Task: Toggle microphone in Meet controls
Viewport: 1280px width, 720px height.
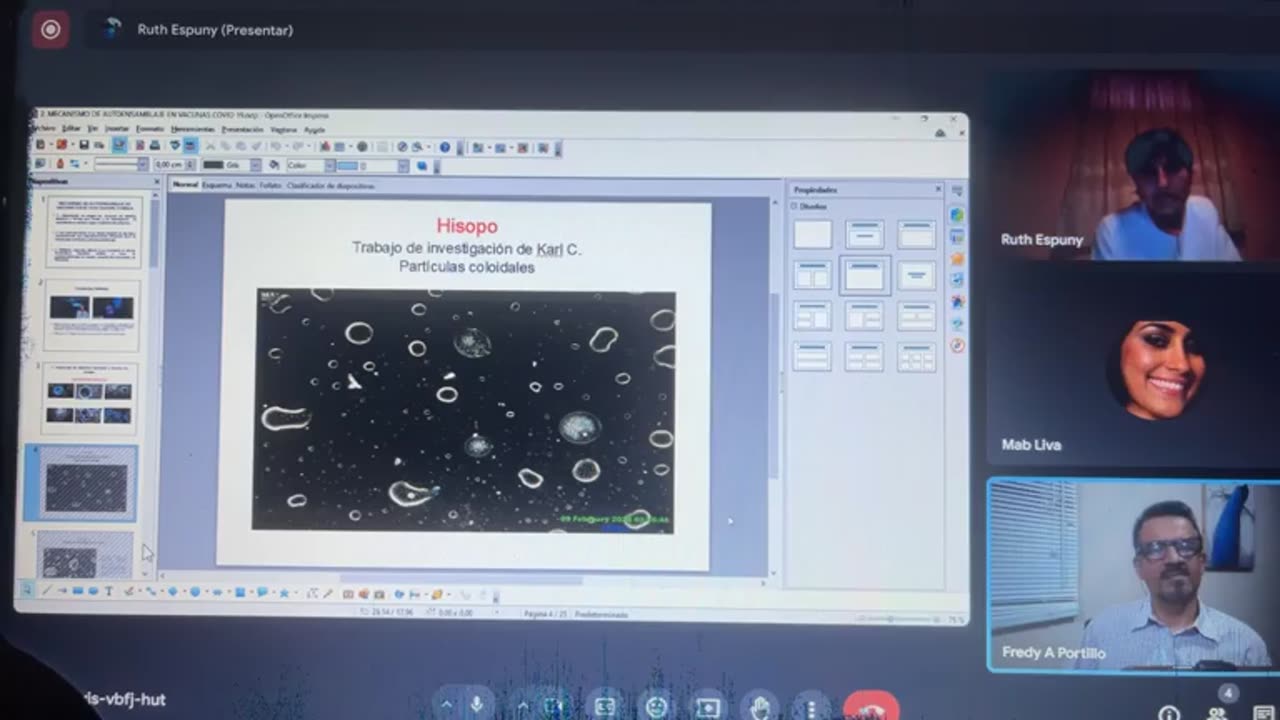Action: (x=477, y=706)
